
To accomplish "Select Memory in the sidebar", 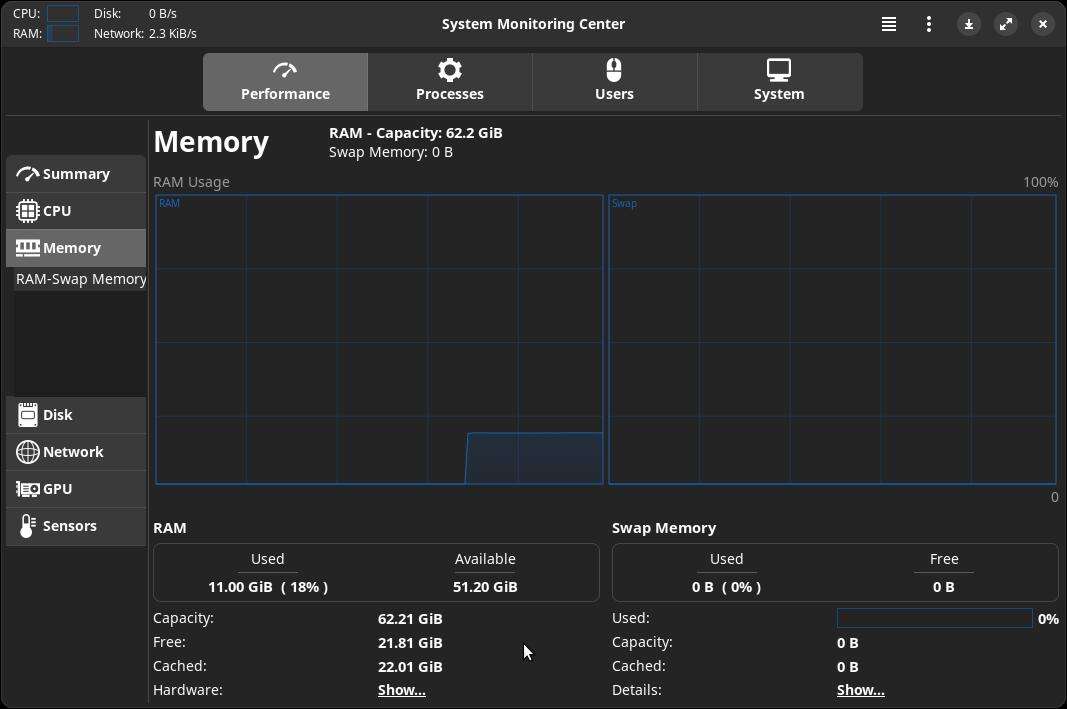I will (x=76, y=248).
